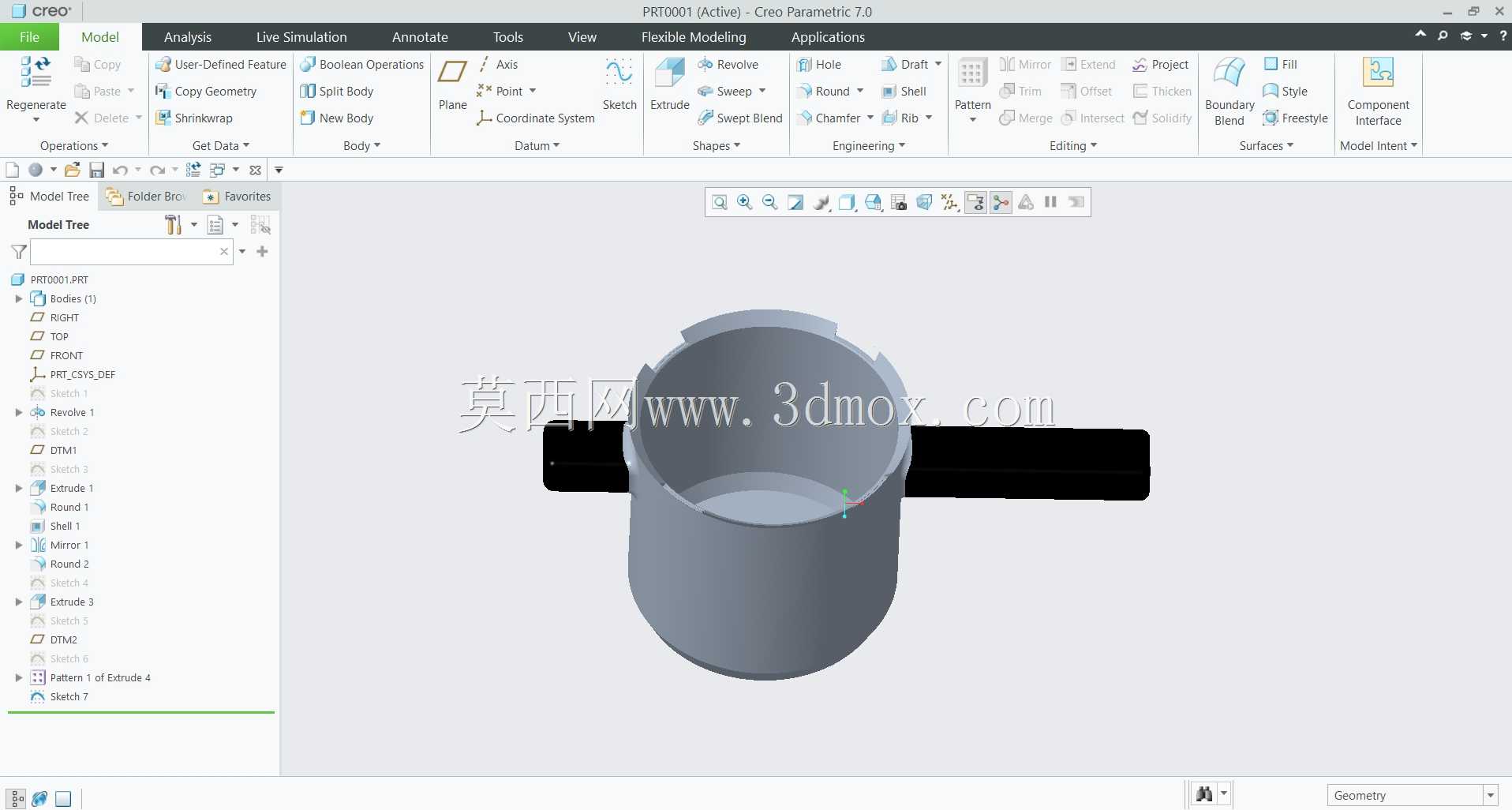Select the DTM2 datum plane in tree
Screen dimensions: 1512x810
click(x=63, y=640)
